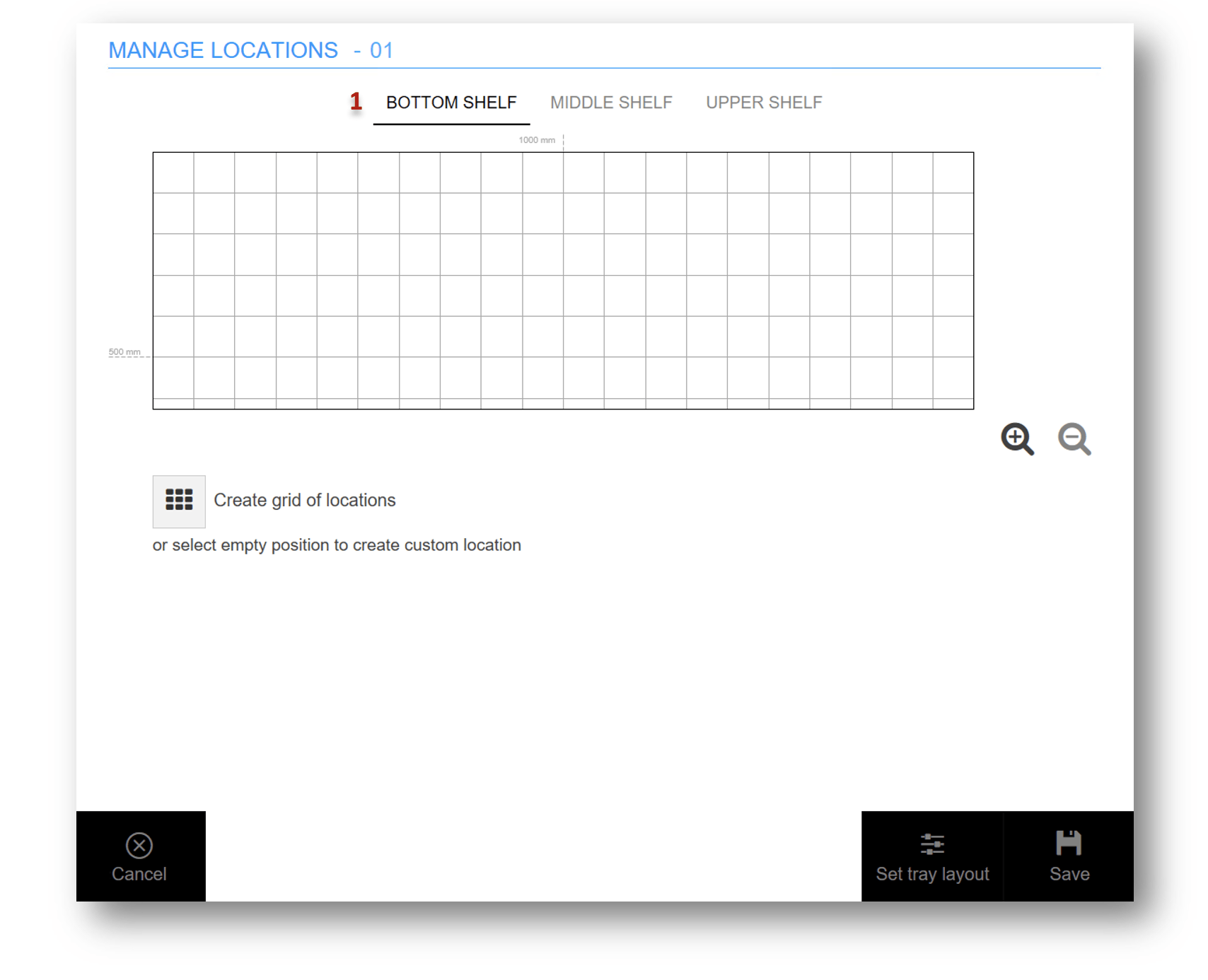Select the top-right empty cell of the shelf grid
This screenshot has width=1208, height=980.
(953, 173)
